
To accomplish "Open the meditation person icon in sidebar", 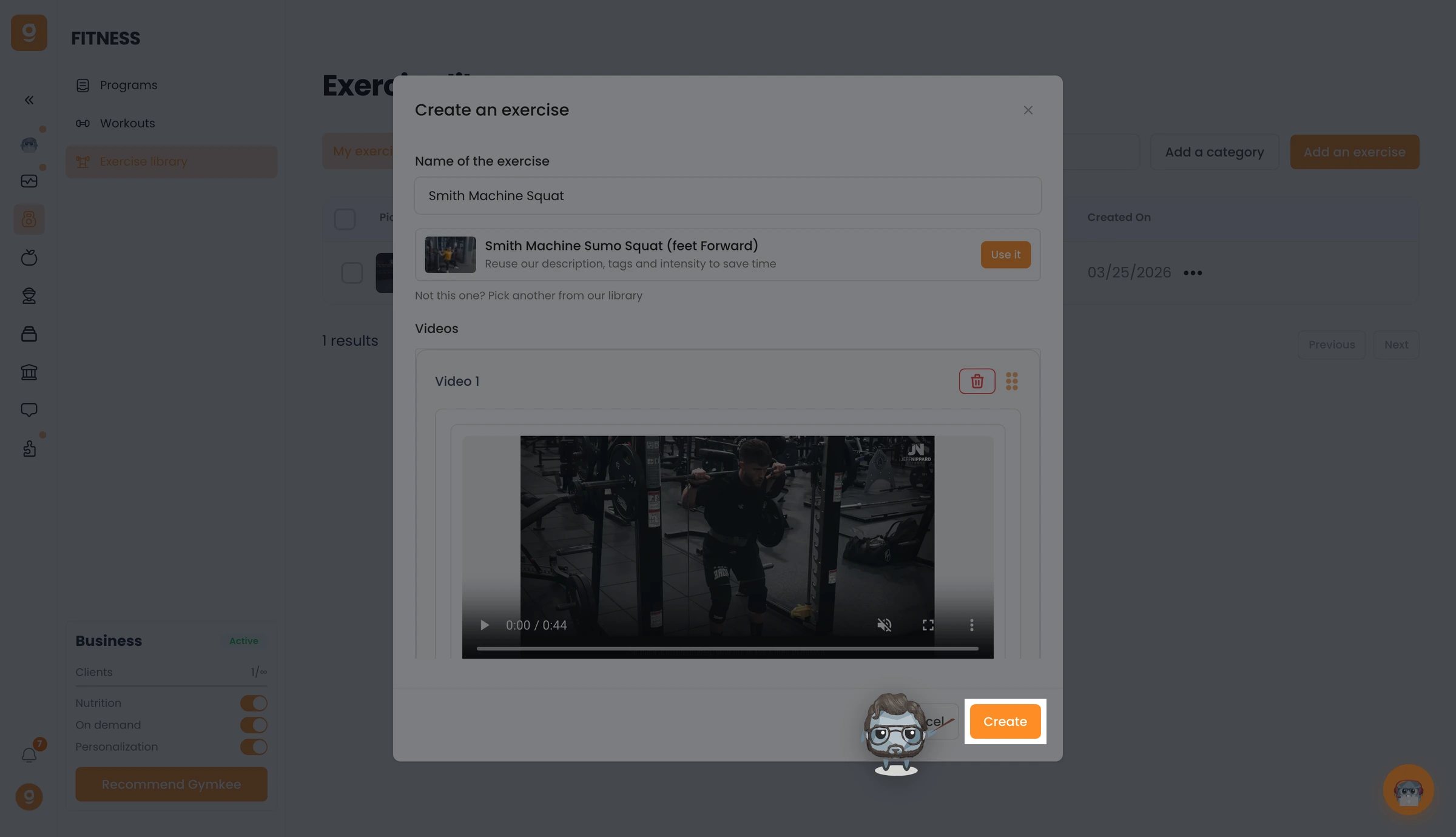I will pyautogui.click(x=29, y=295).
